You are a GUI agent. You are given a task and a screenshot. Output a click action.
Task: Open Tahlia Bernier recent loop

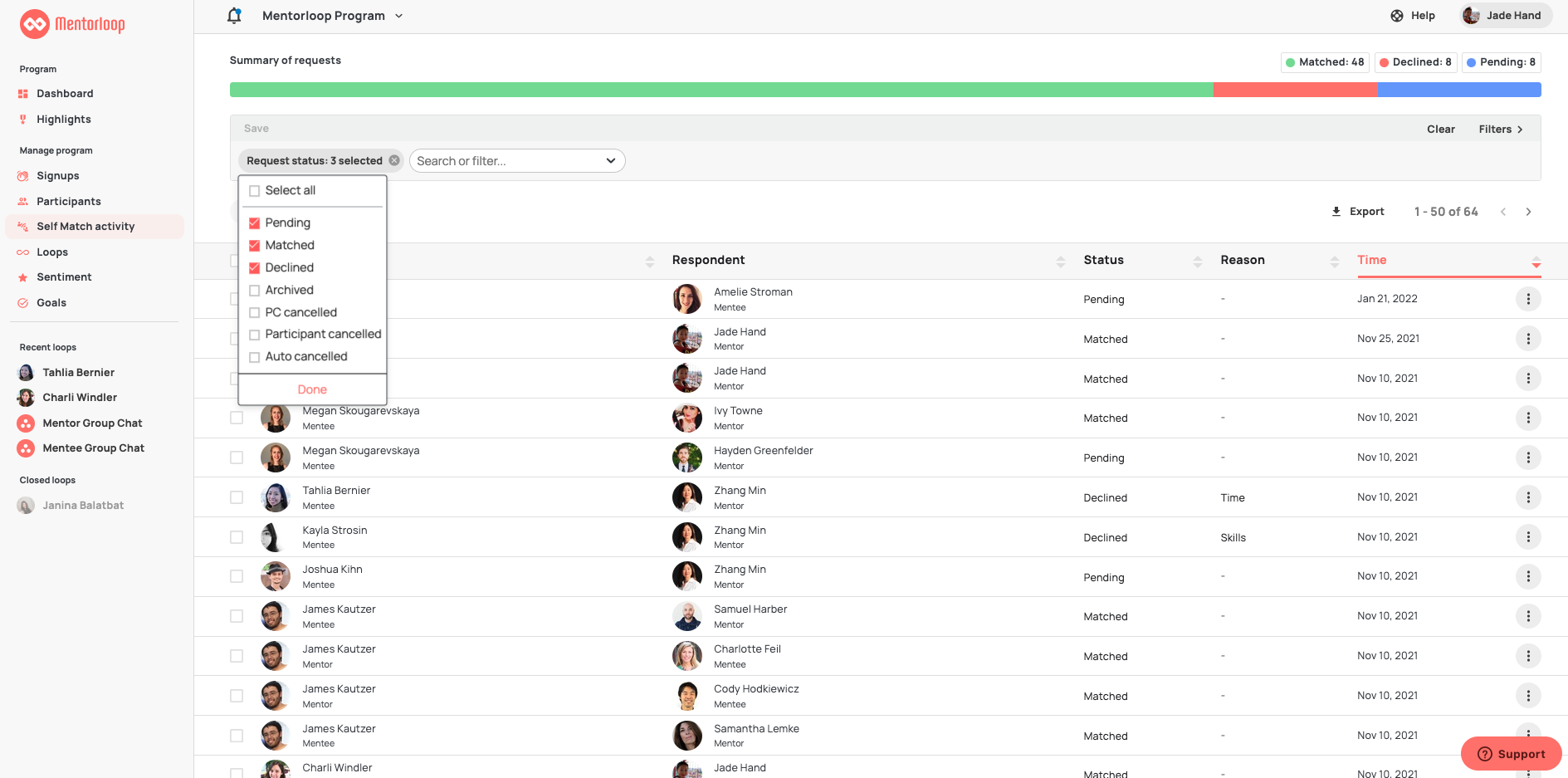pos(66,373)
